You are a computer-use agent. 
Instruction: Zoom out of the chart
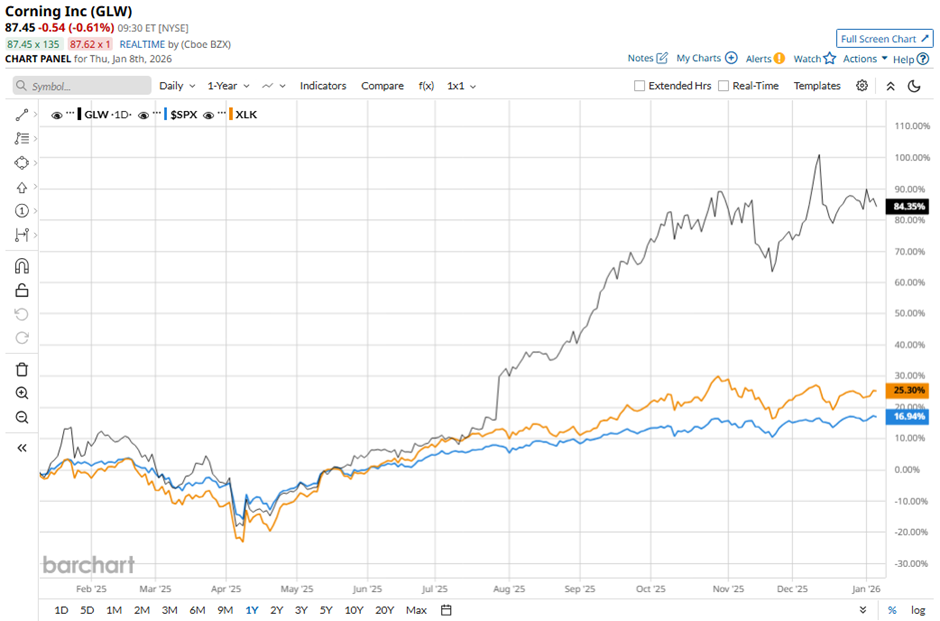coord(22,417)
